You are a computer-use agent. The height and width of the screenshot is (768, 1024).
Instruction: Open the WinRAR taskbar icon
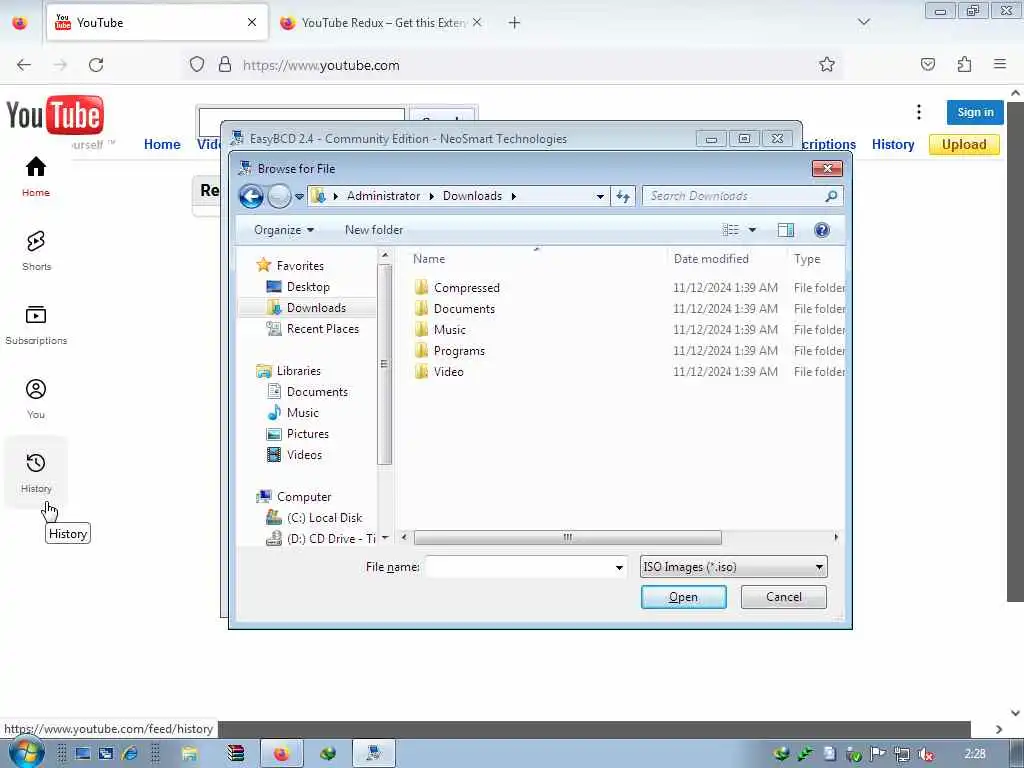[235, 754]
